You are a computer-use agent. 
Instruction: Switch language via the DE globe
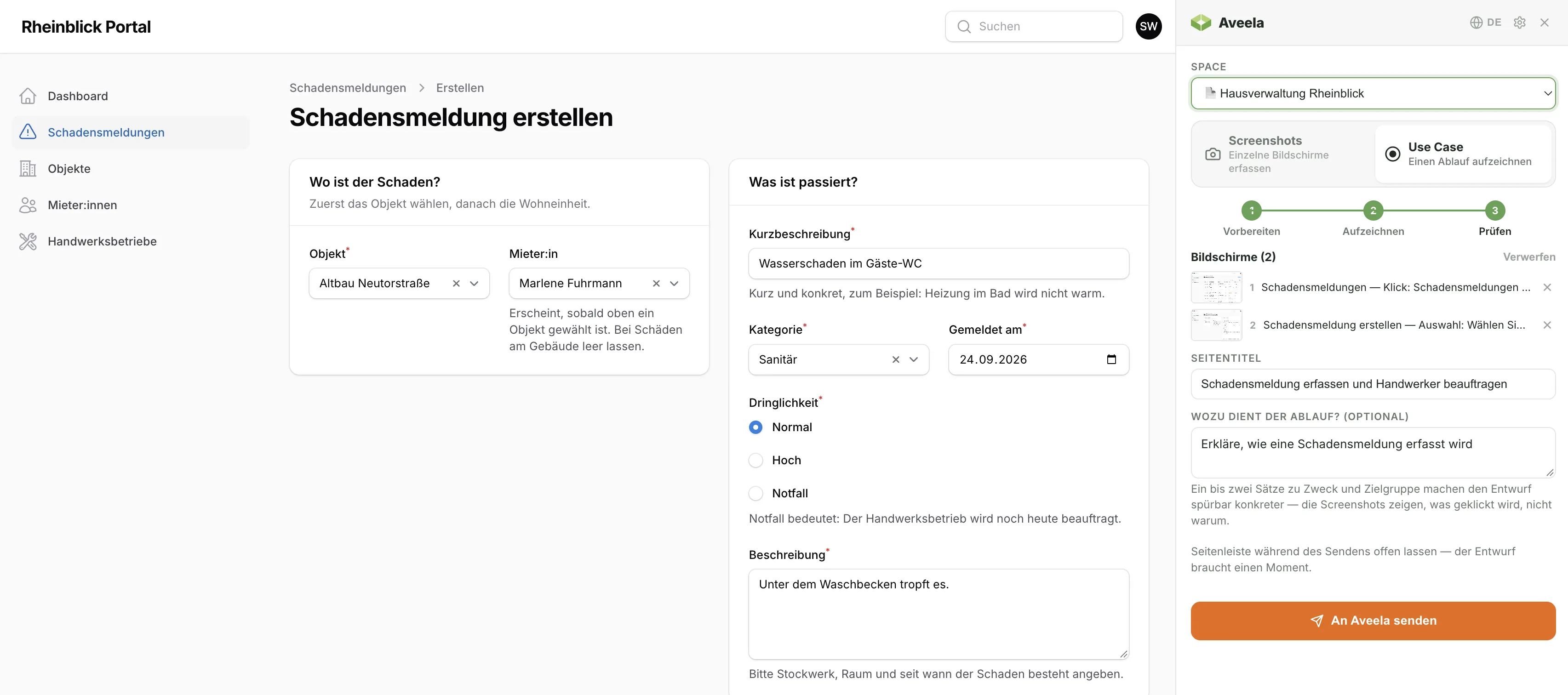coord(1485,23)
